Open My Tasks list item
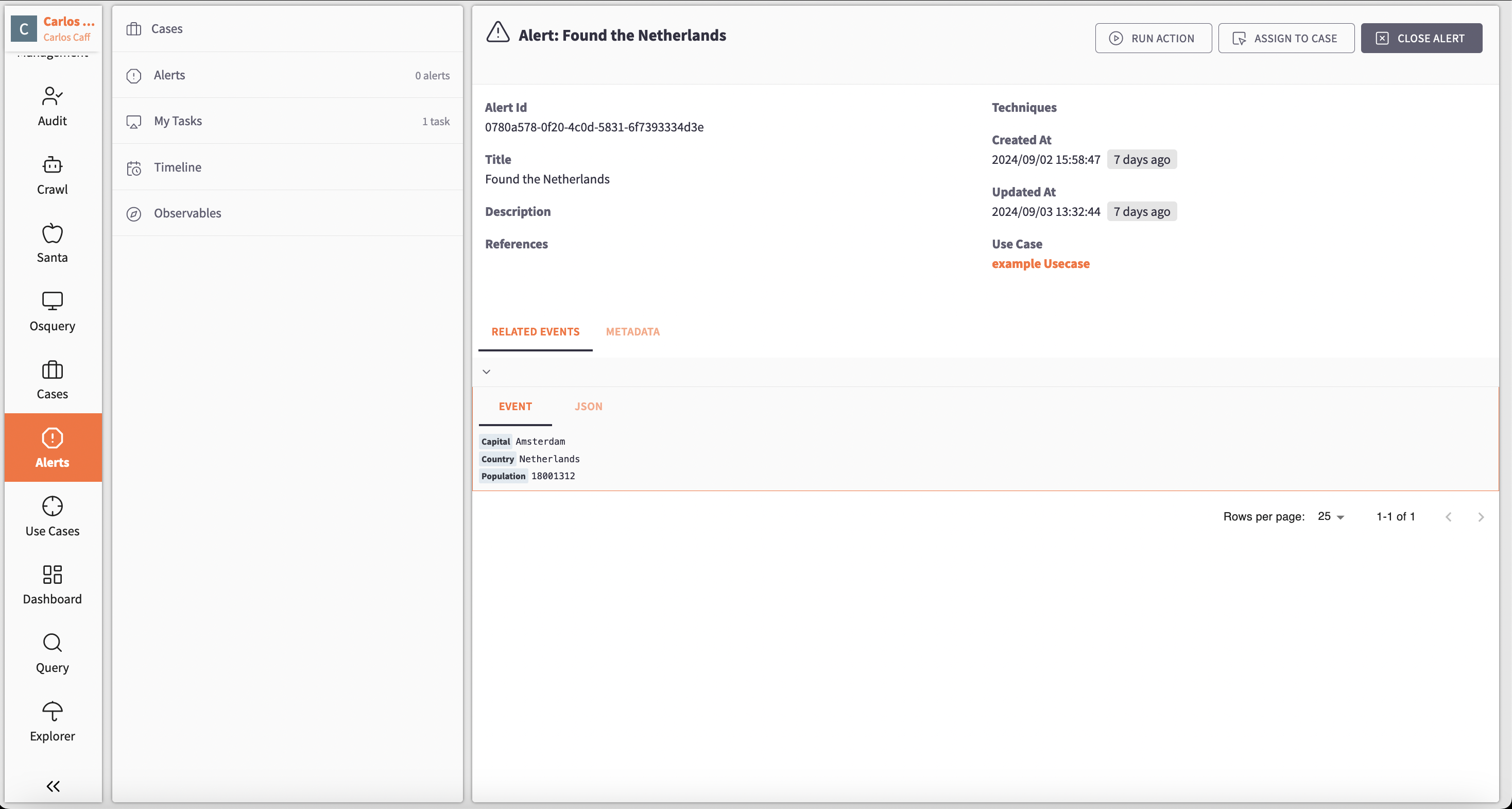This screenshot has width=1512, height=809. tap(287, 121)
